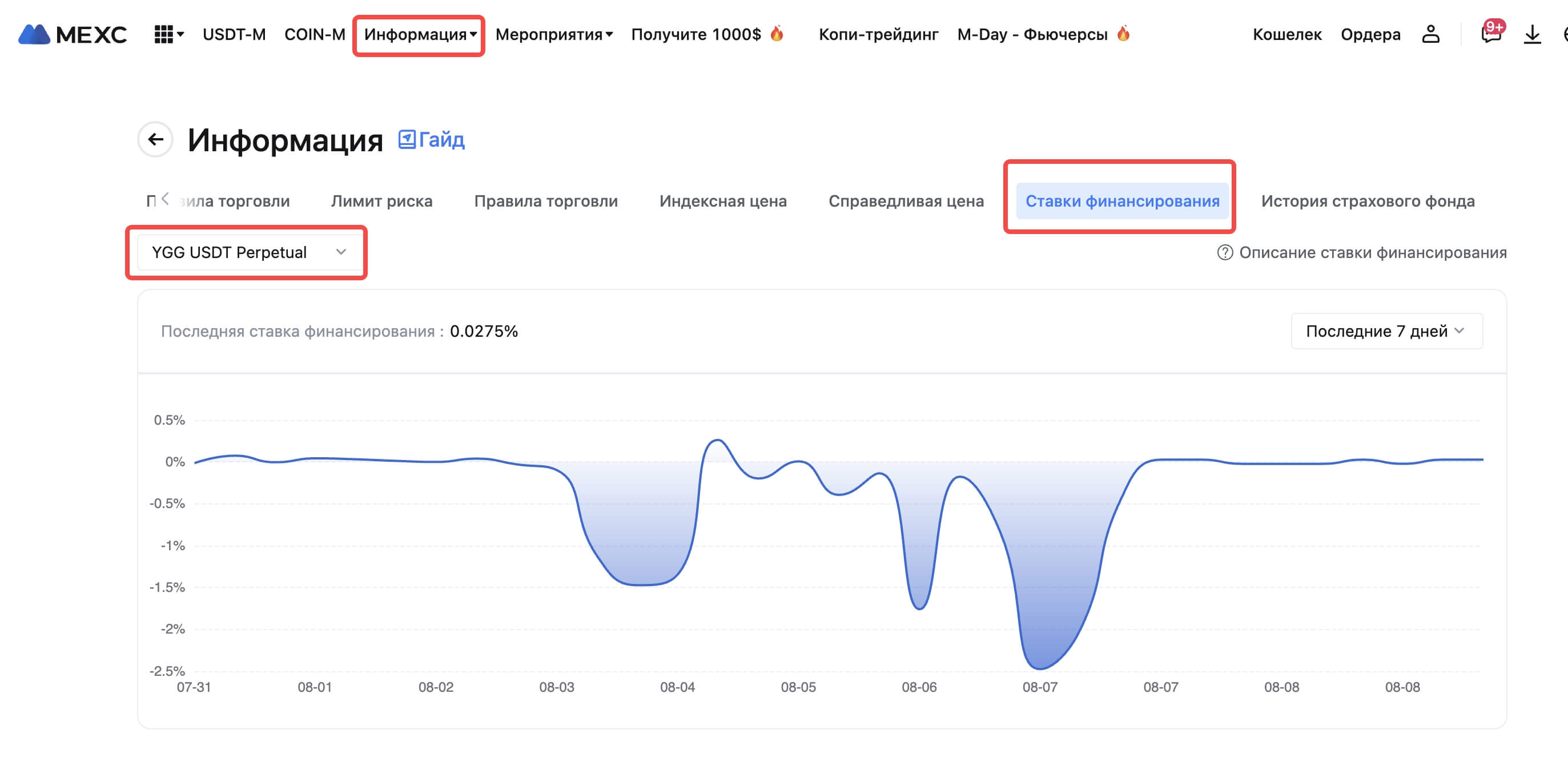Select the Индексная цена tab
This screenshot has width=1568, height=758.
(722, 201)
